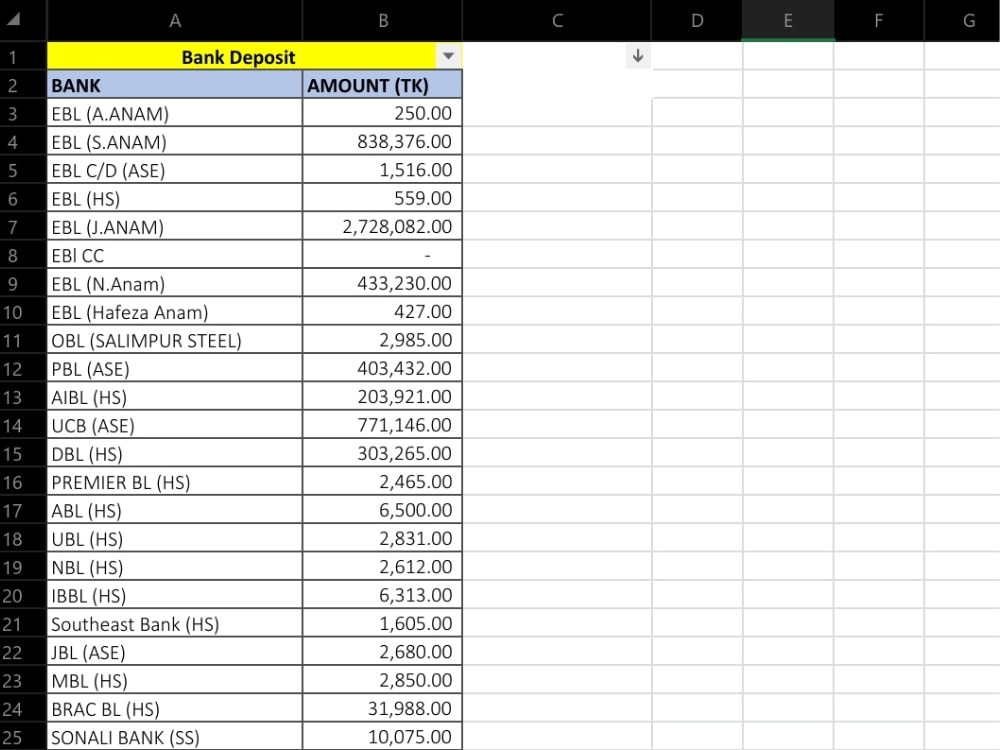This screenshot has height=750, width=1000.
Task: Select the EBL C/D (ASE) cell
Action: pos(175,170)
